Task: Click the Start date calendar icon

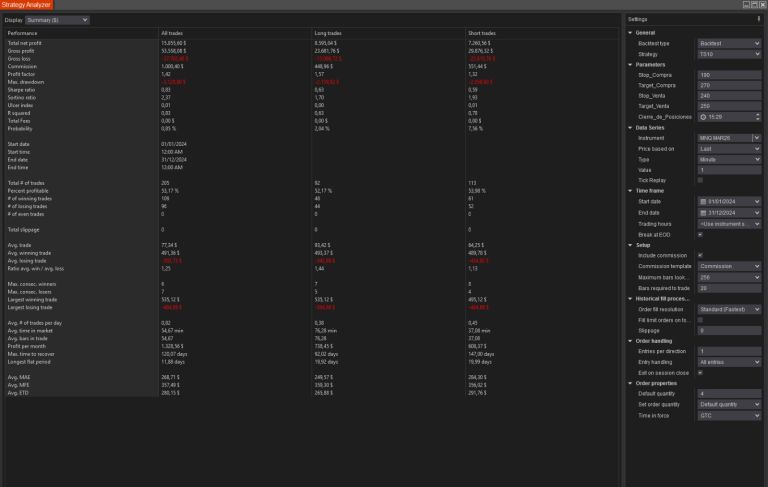Action: click(703, 202)
